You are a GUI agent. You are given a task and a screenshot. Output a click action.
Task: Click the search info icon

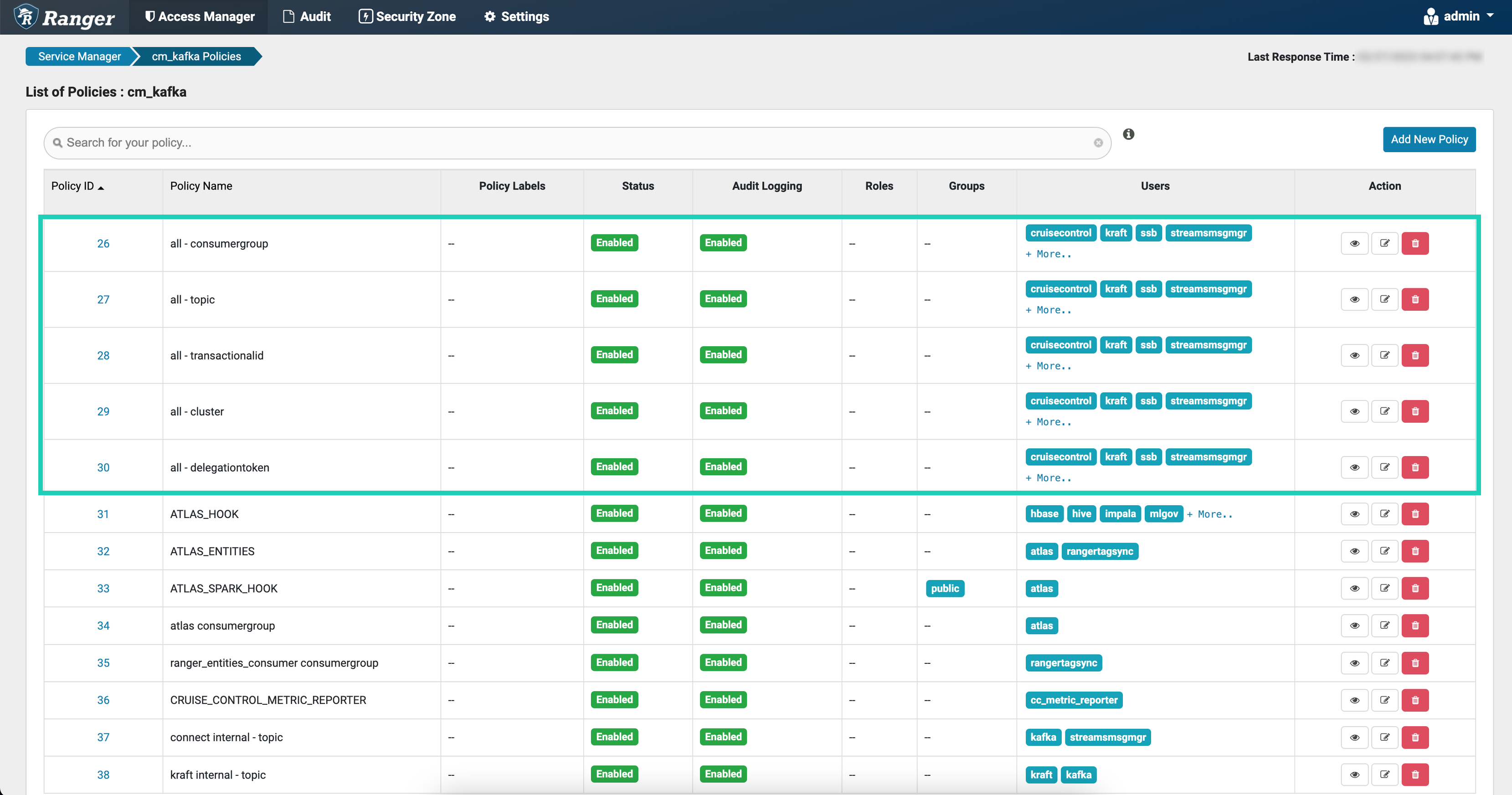(1128, 134)
